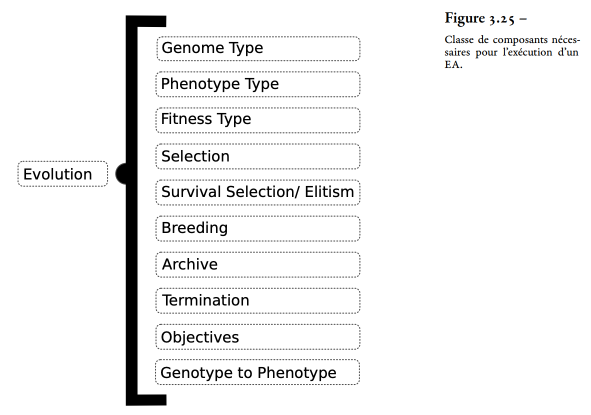Select the Fitness Type box

tap(258, 120)
